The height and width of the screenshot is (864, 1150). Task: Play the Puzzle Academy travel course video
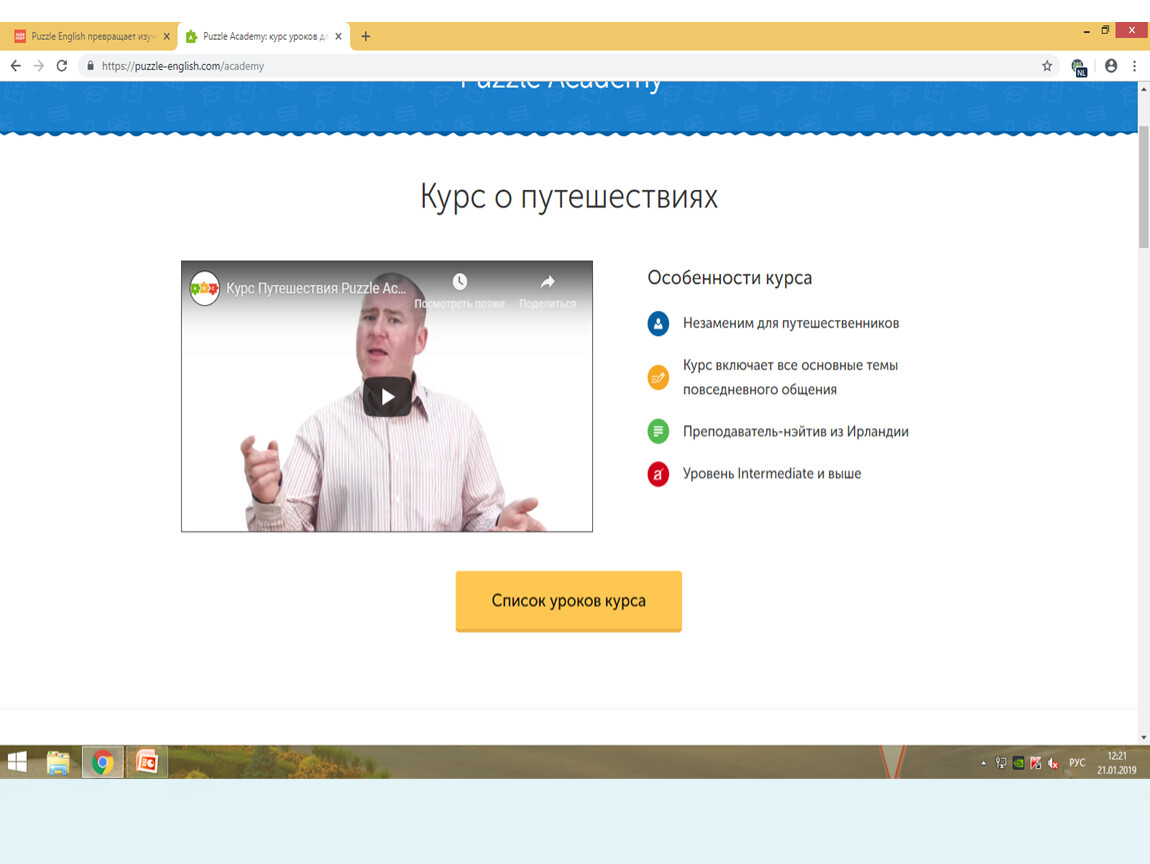387,397
